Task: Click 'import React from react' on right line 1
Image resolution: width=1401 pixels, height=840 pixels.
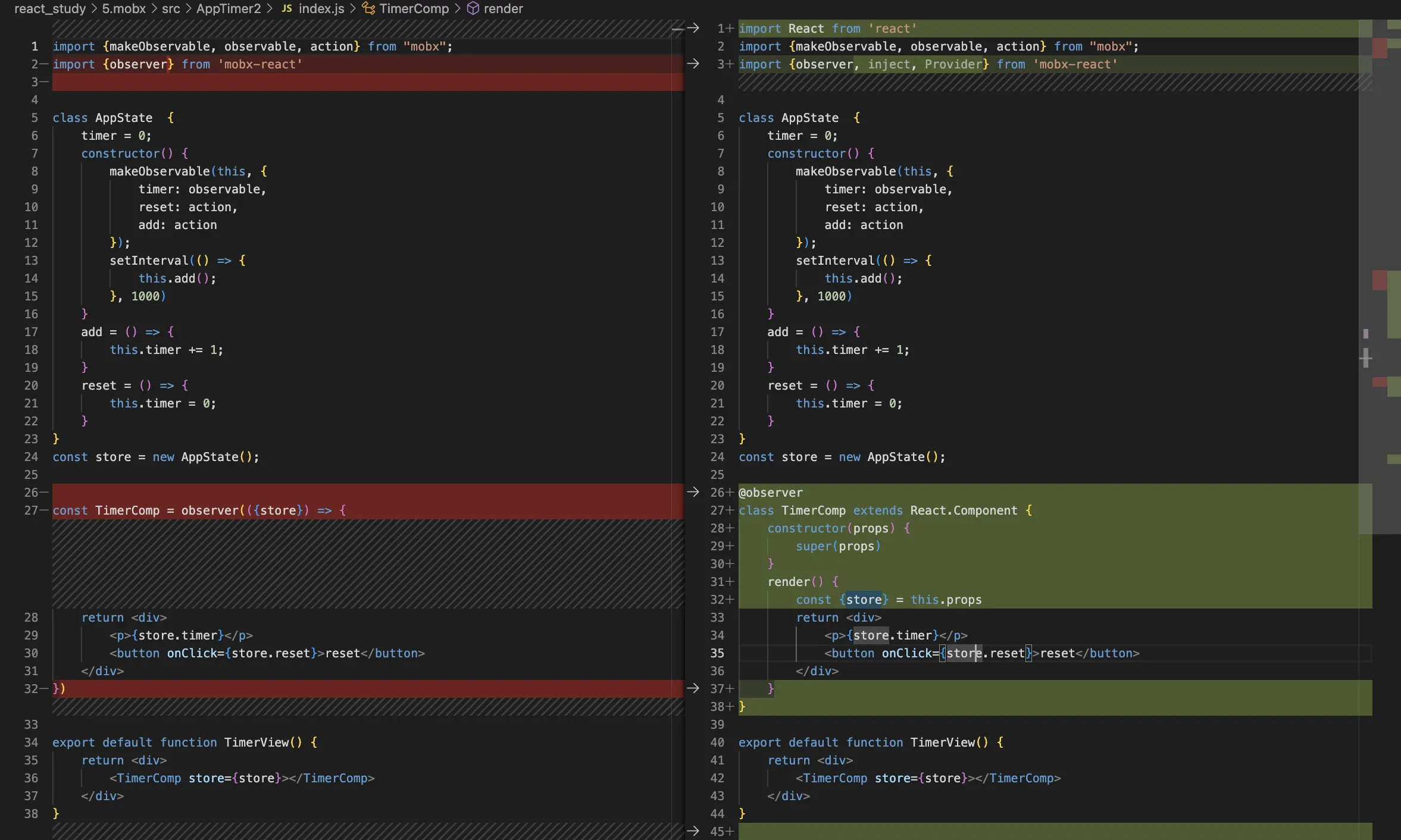Action: point(828,29)
